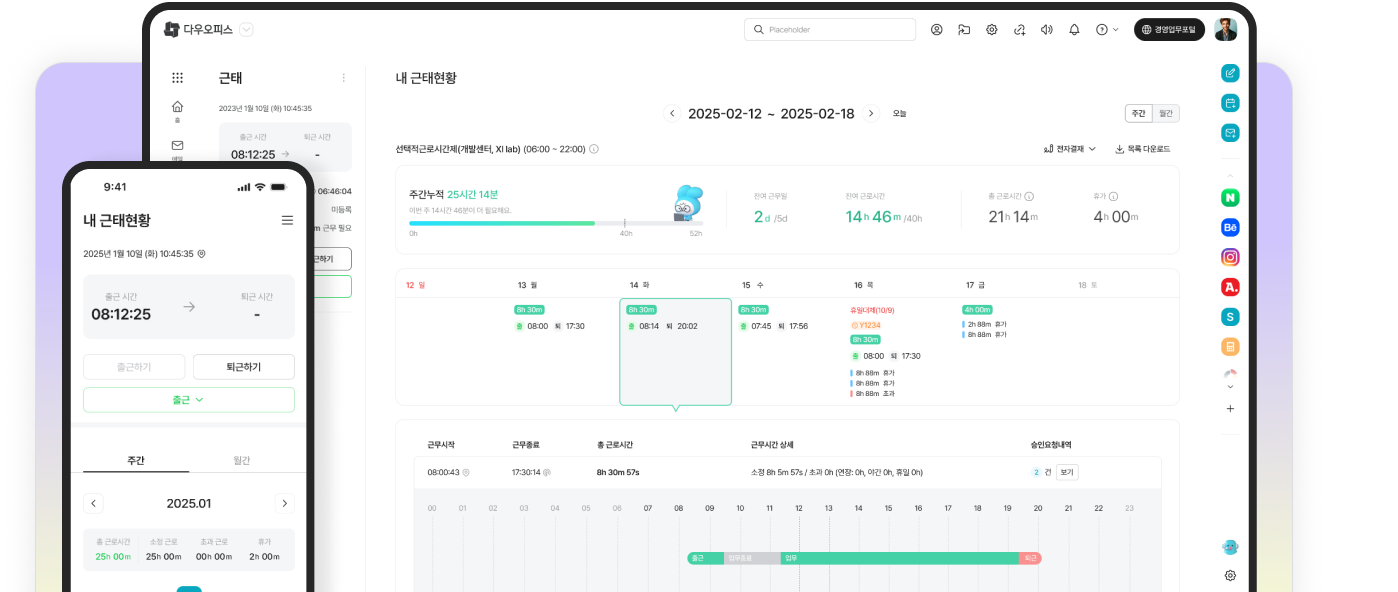Click the 출근 timeline segment start

point(705,558)
